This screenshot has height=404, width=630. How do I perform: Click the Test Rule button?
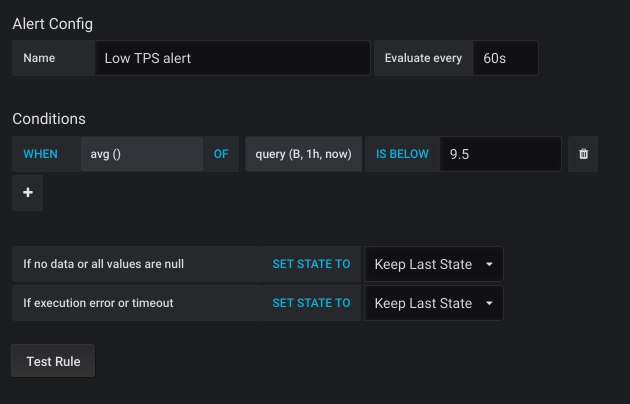[53, 361]
